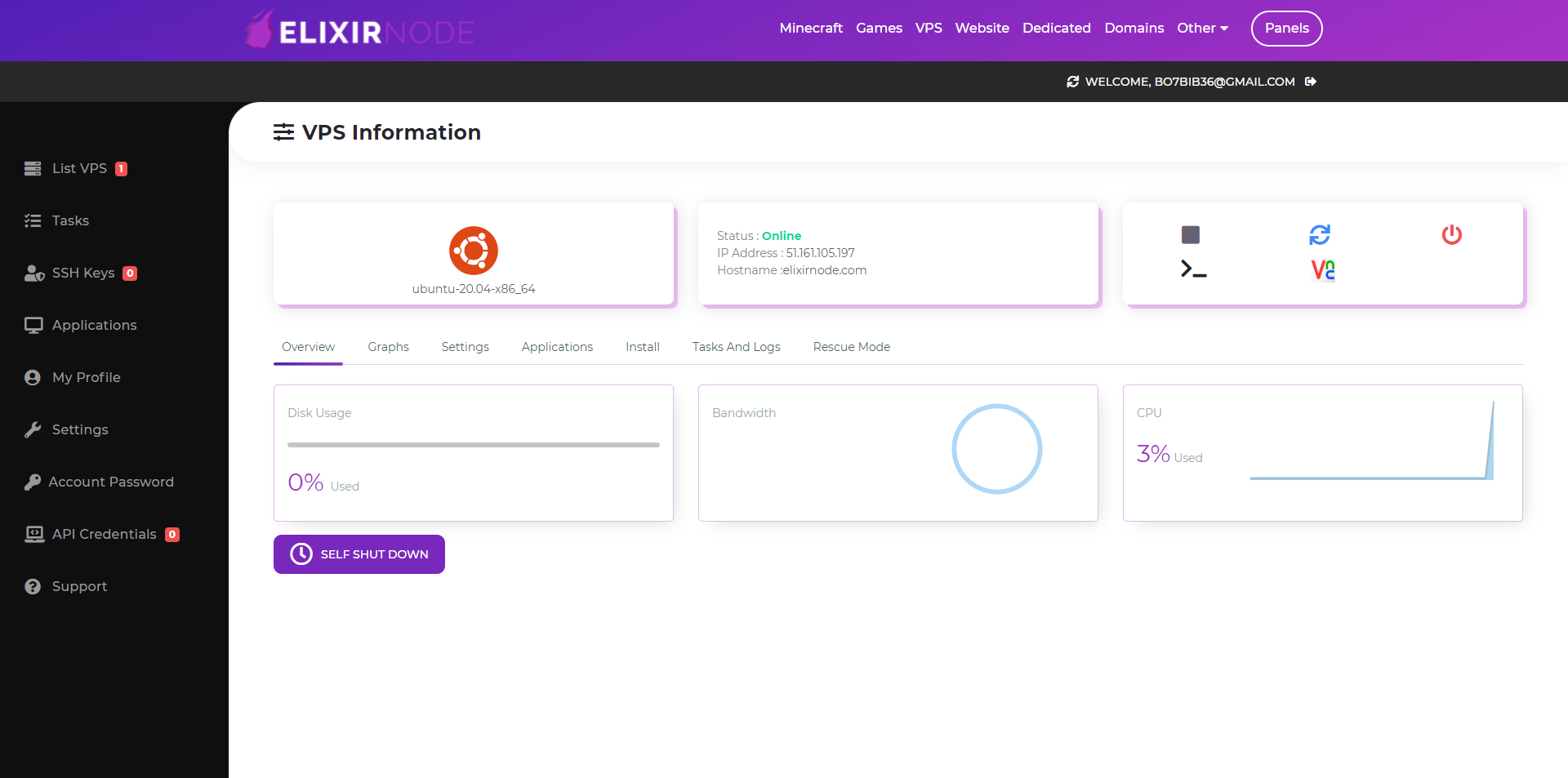Screen dimensions: 1568x778
Task: Power off the VPS via the red power icon
Action: (x=1451, y=234)
